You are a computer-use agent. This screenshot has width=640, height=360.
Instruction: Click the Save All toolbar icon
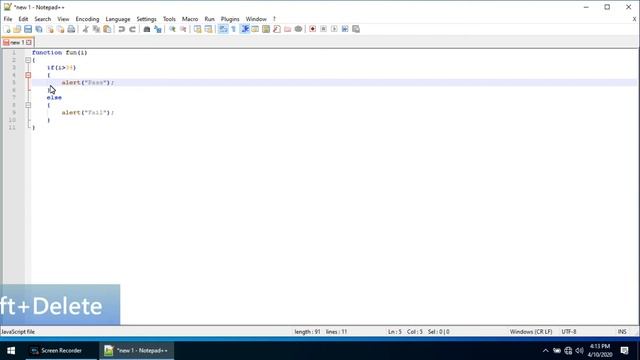39,29
